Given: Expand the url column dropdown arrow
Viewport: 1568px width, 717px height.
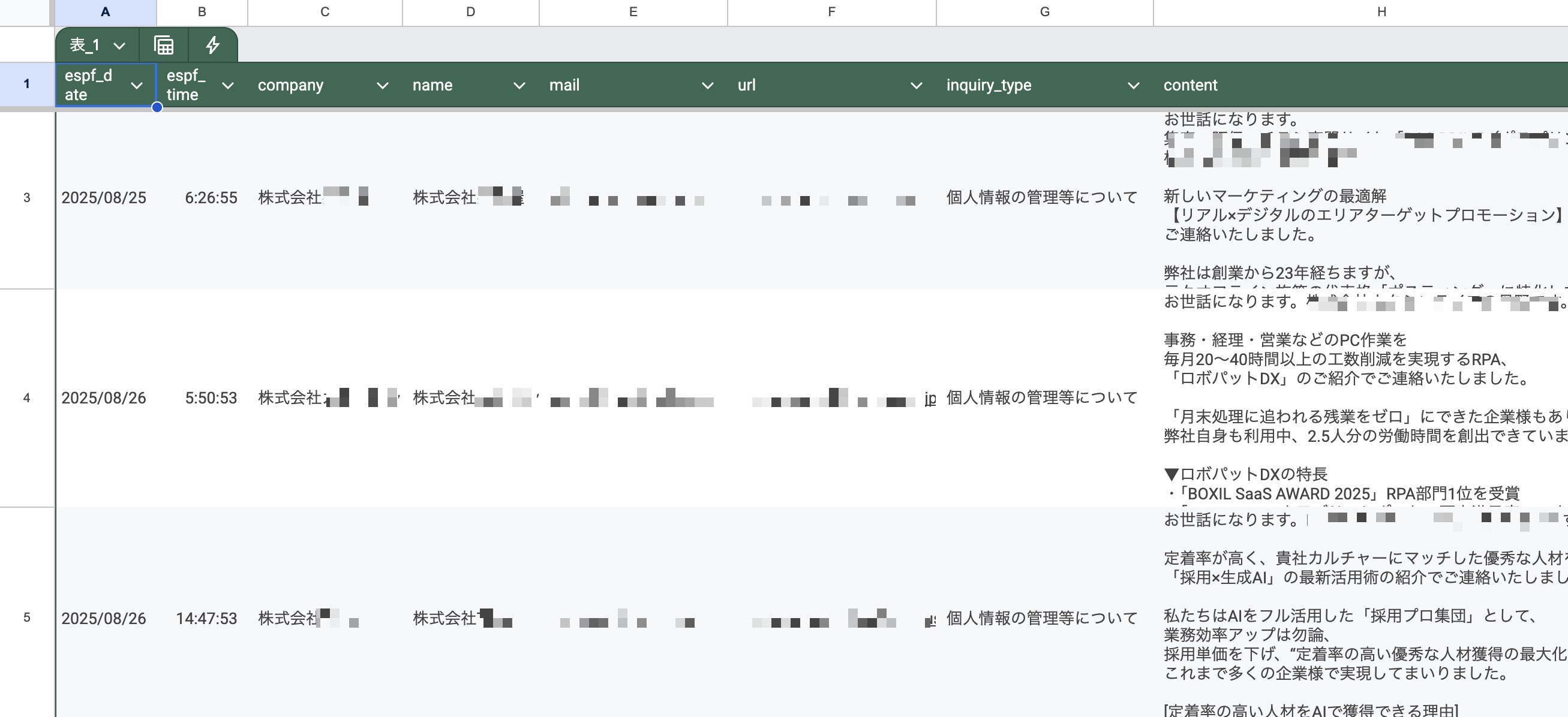Looking at the screenshot, I should (x=915, y=86).
